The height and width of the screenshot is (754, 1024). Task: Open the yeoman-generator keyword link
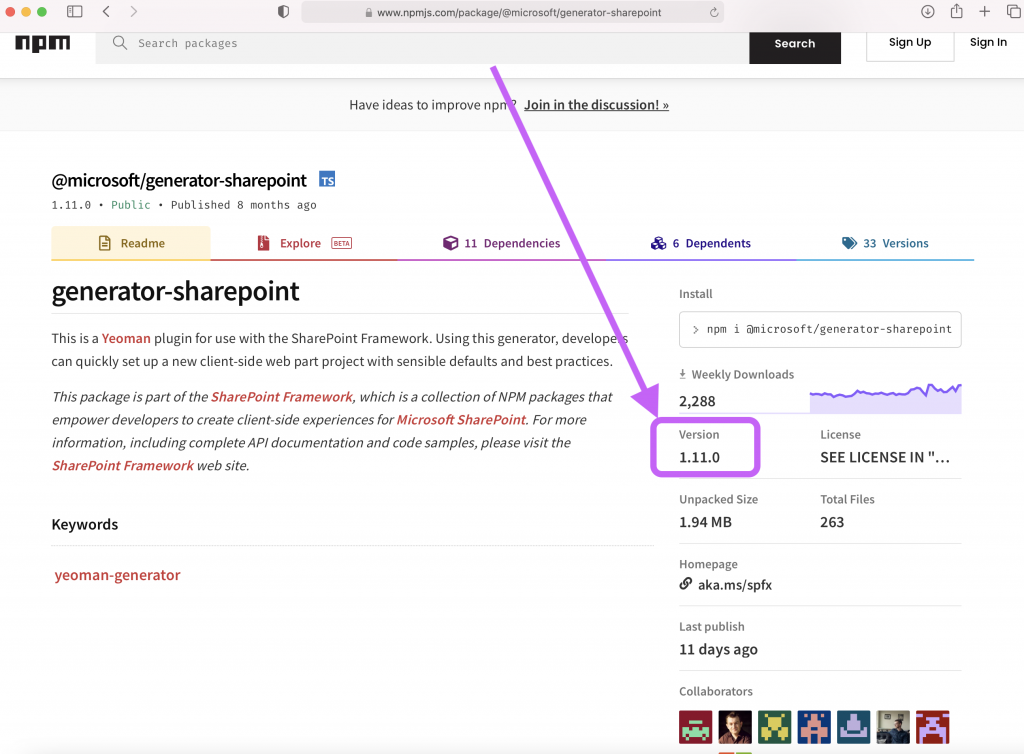coord(118,575)
